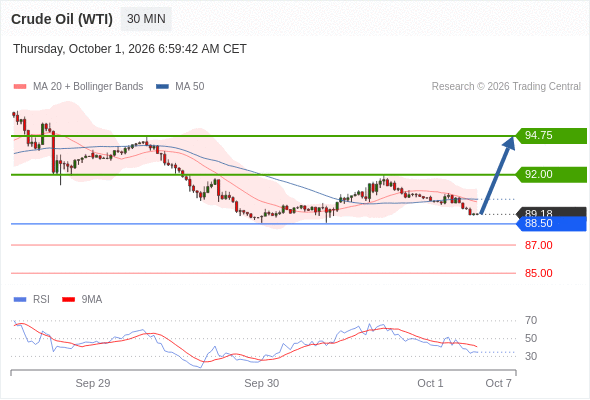This screenshot has width=590, height=400.
Task: Click the 9MA red legend swatch
Action: pyautogui.click(x=68, y=300)
